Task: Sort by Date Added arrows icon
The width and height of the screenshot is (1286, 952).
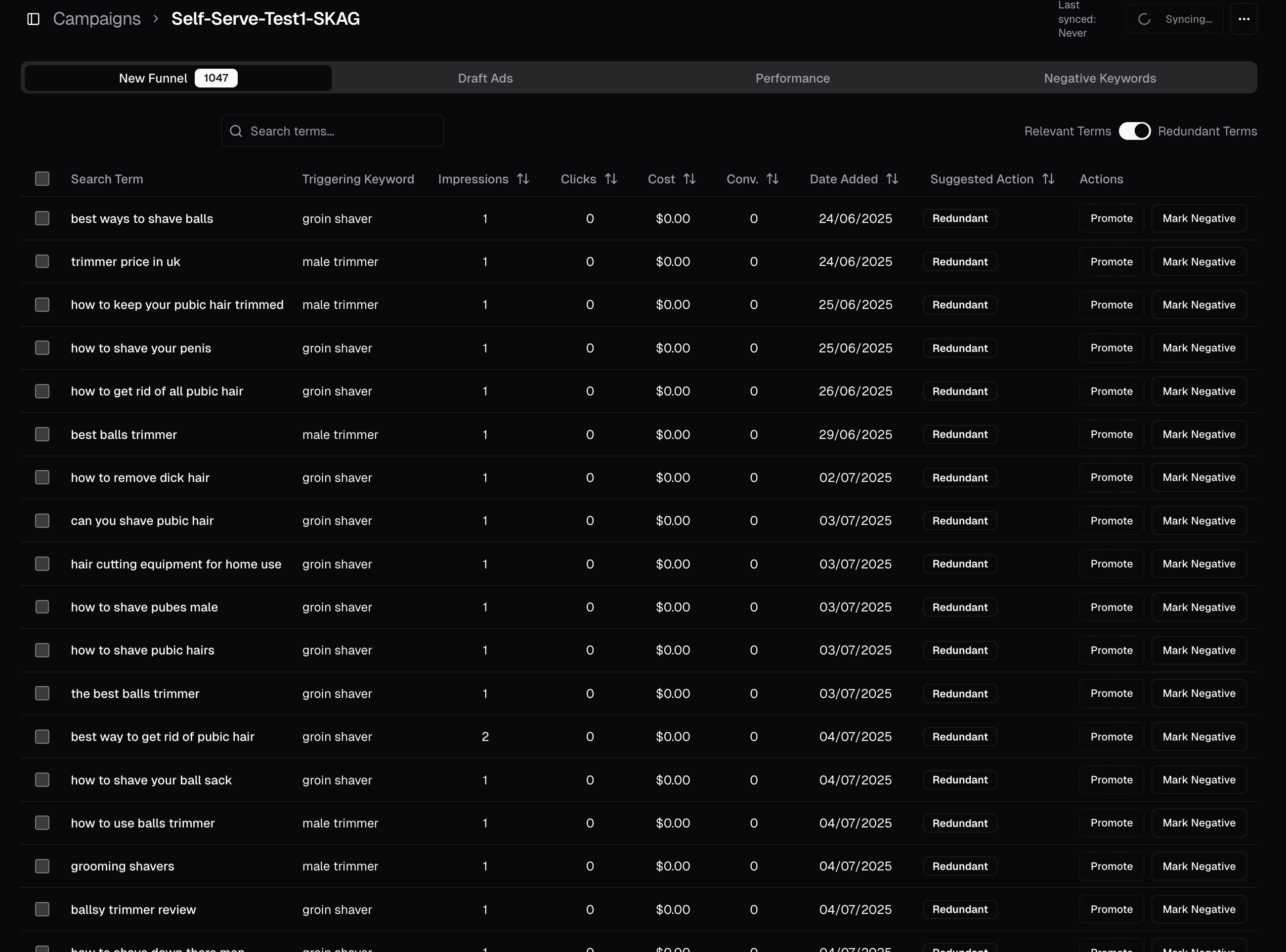Action: [x=892, y=178]
